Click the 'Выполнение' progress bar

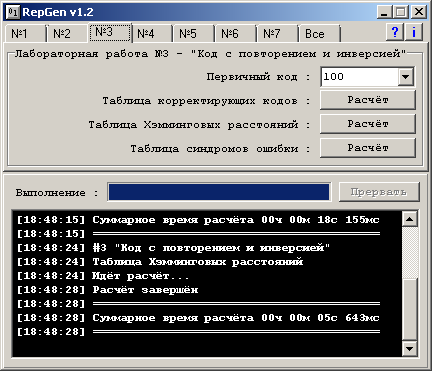pos(219,192)
